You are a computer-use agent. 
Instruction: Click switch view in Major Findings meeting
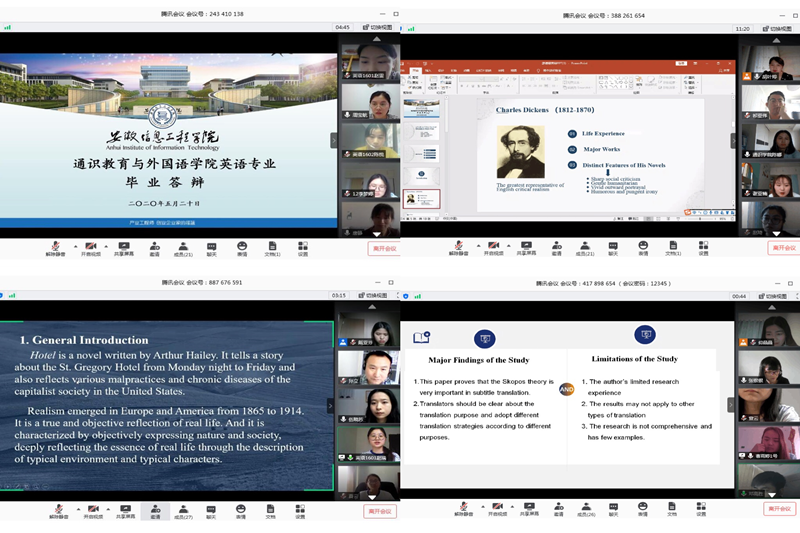click(771, 295)
